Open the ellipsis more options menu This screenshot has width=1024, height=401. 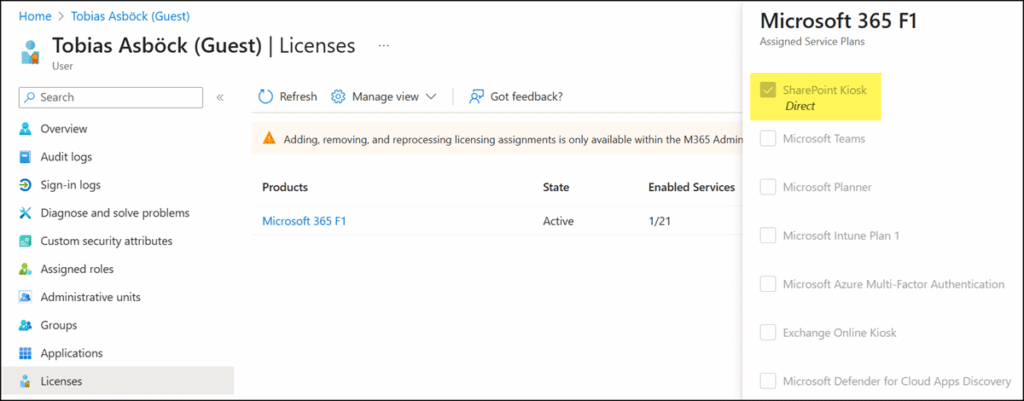pyautogui.click(x=384, y=45)
